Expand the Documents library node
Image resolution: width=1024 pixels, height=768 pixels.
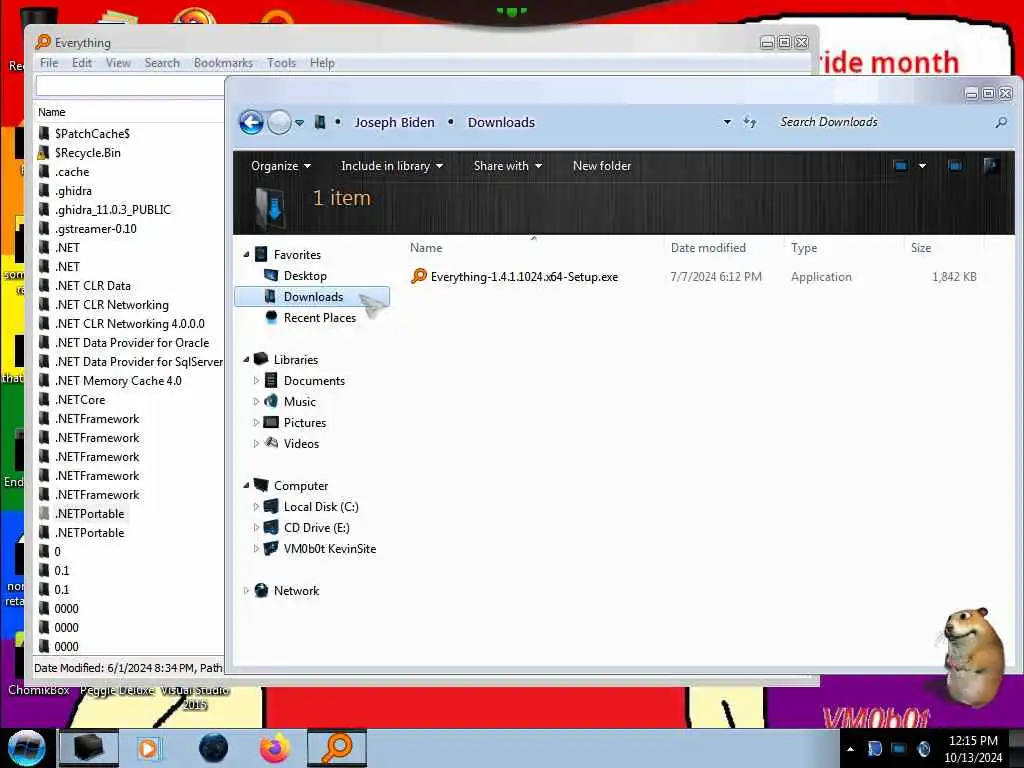coord(256,381)
